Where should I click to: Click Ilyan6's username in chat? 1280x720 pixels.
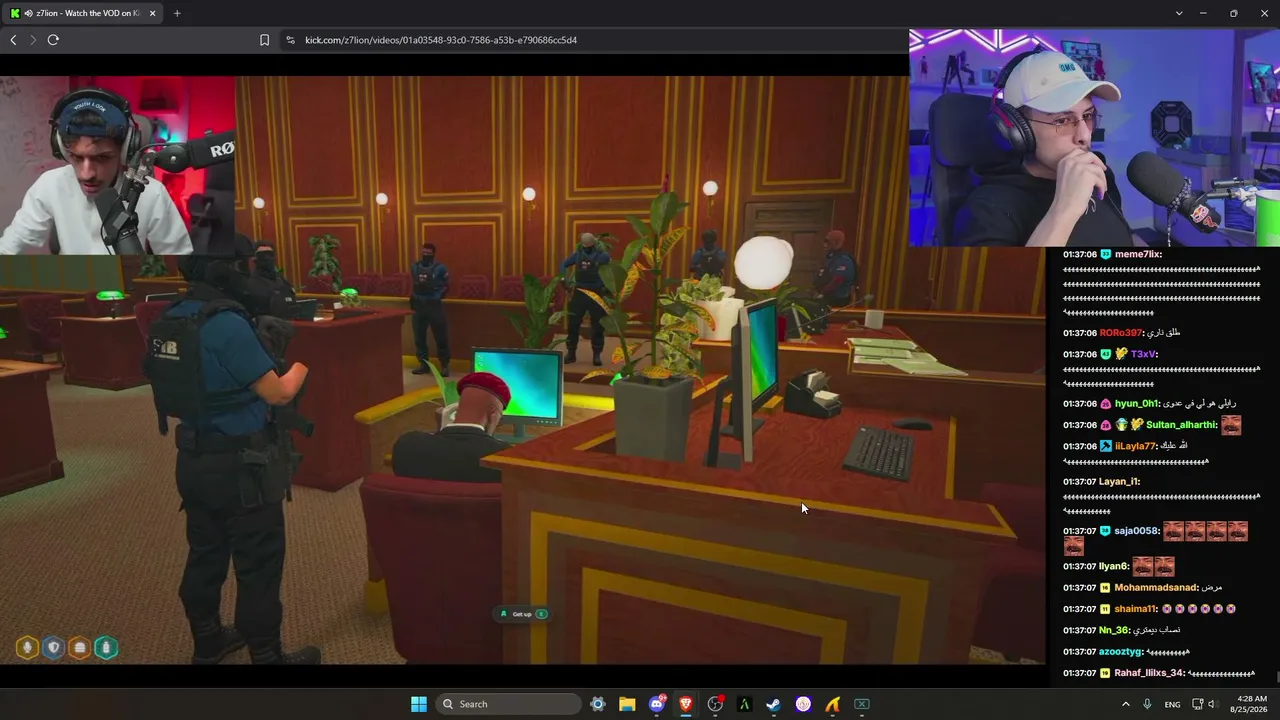1114,567
